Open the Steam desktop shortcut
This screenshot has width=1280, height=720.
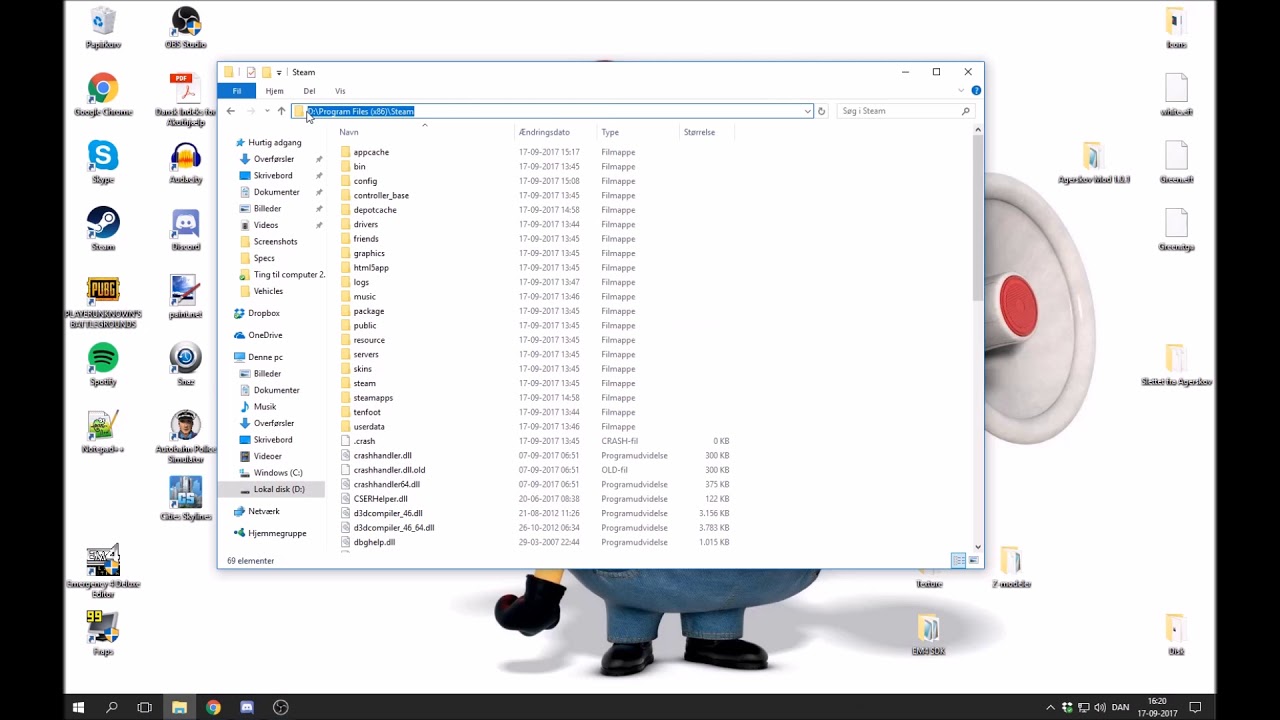click(x=103, y=229)
